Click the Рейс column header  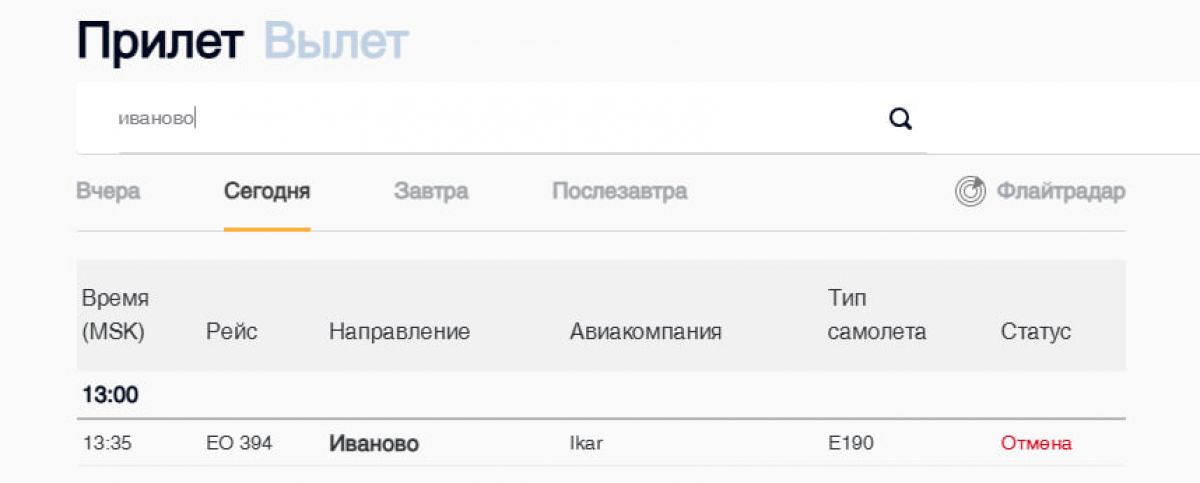click(x=232, y=332)
